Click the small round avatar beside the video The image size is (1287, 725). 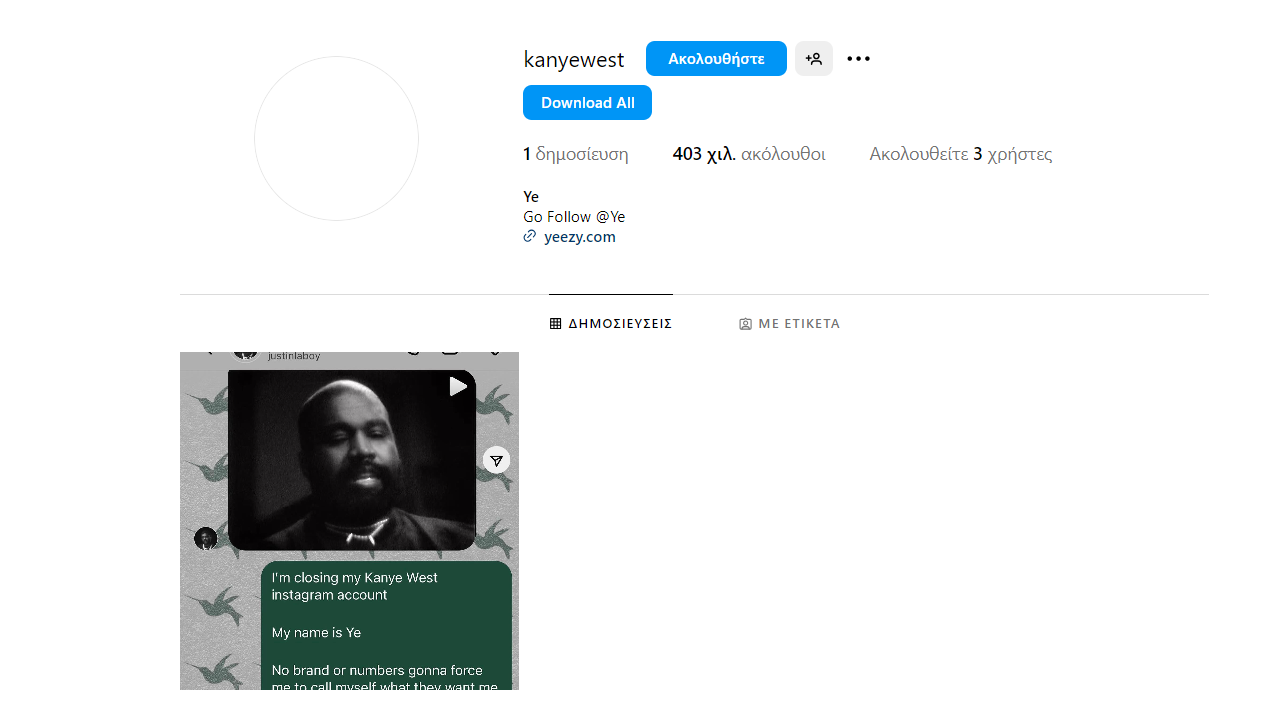(205, 539)
